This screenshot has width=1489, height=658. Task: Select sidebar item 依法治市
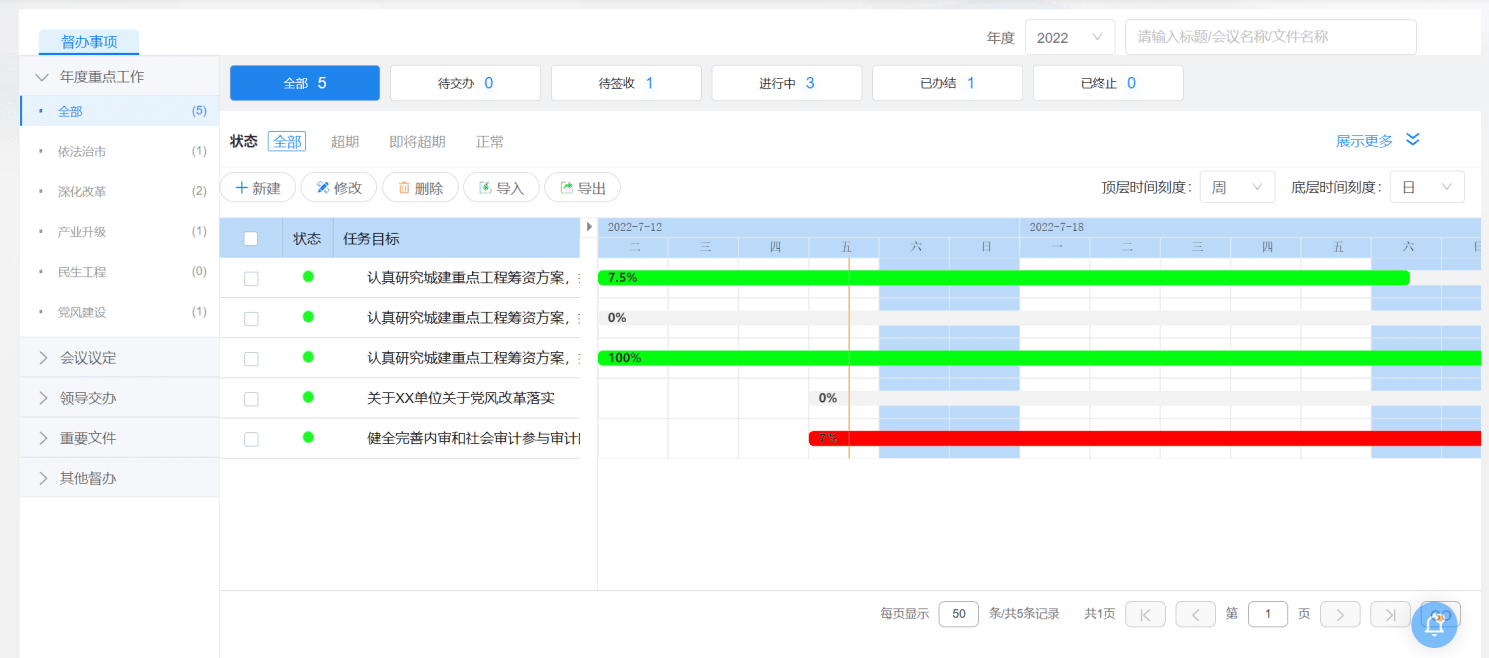pyautogui.click(x=119, y=151)
